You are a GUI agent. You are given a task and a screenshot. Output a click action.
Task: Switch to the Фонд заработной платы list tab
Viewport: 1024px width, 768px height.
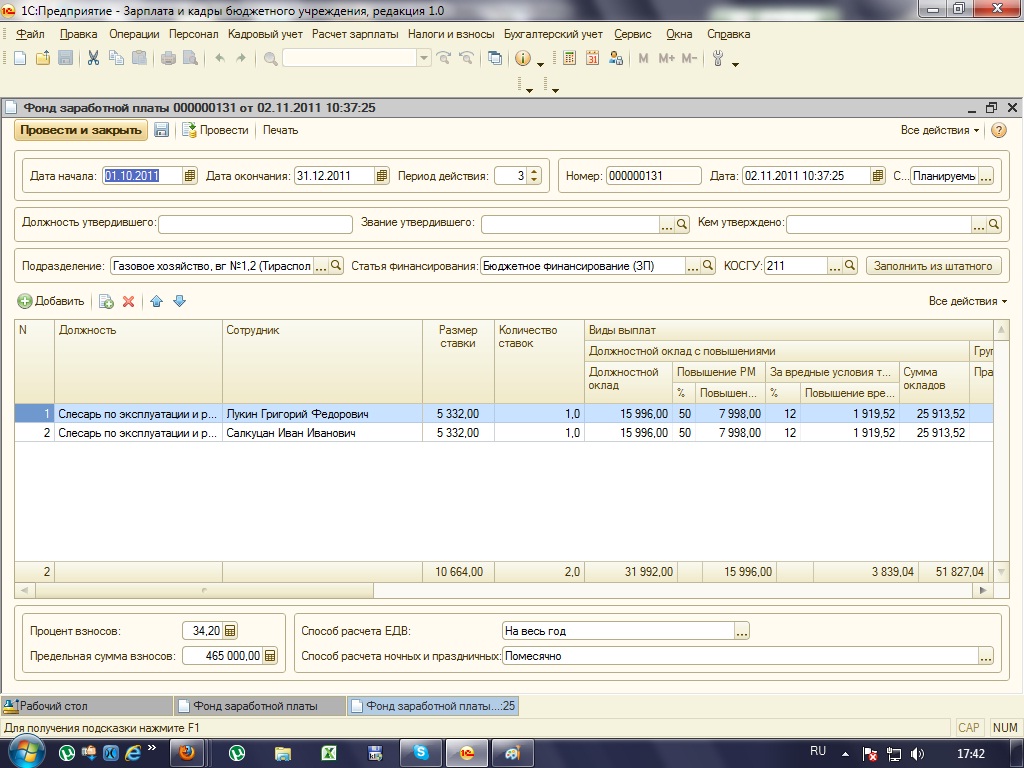point(260,706)
